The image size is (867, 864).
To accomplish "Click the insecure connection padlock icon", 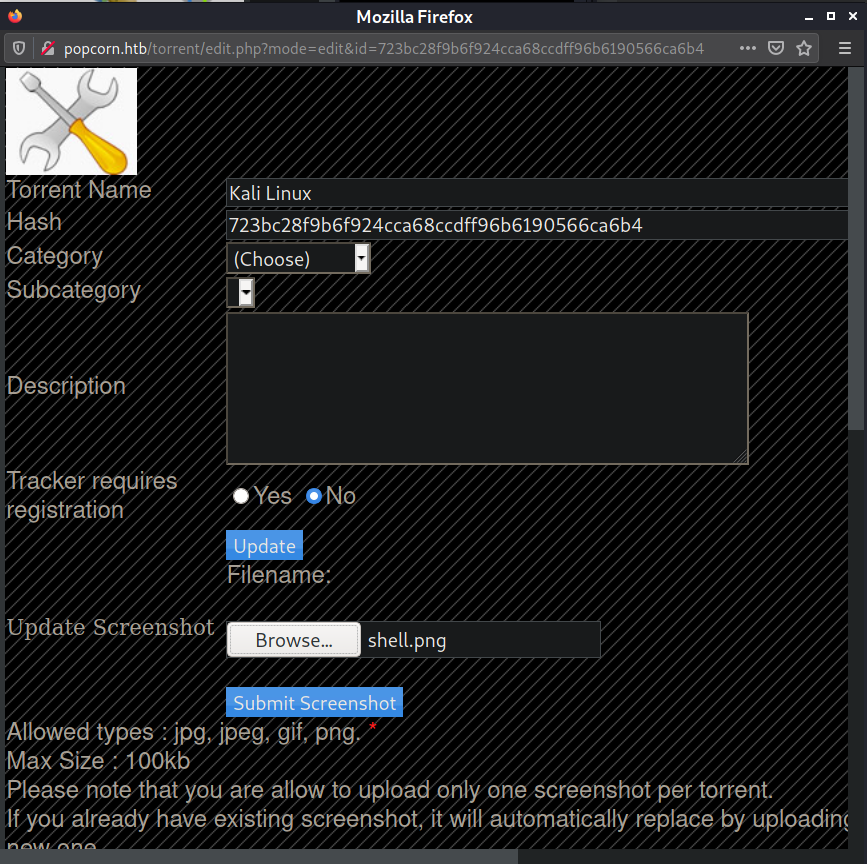I will click(x=48, y=49).
